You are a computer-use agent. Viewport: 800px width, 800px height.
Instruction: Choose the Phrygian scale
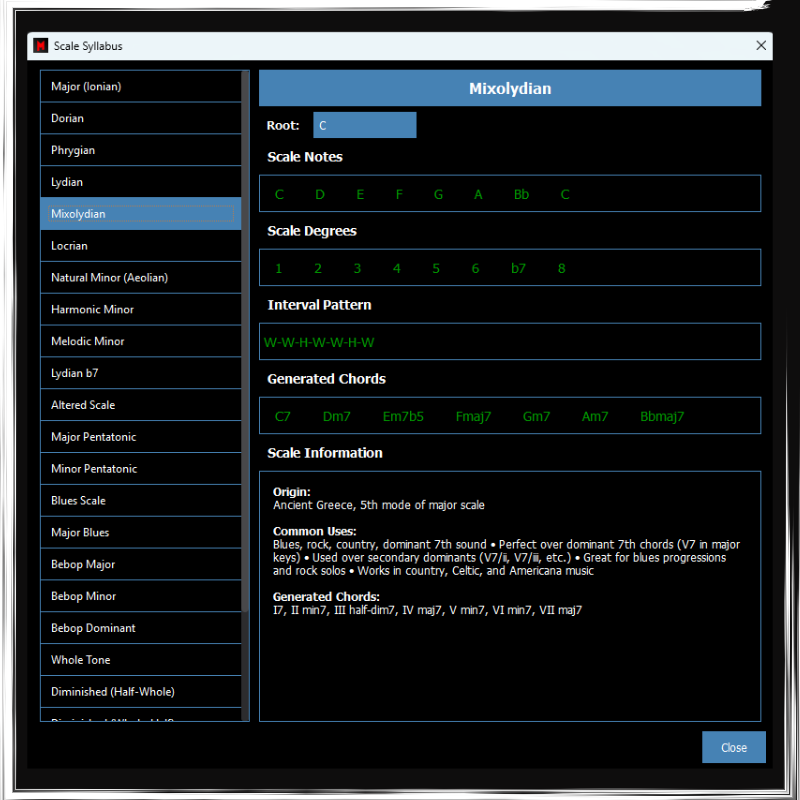(140, 151)
